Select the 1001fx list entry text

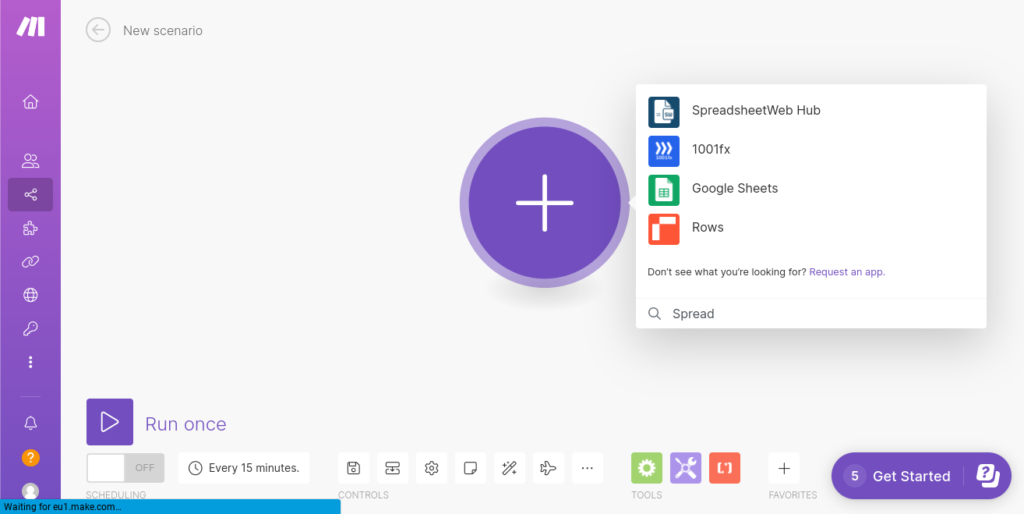click(711, 150)
